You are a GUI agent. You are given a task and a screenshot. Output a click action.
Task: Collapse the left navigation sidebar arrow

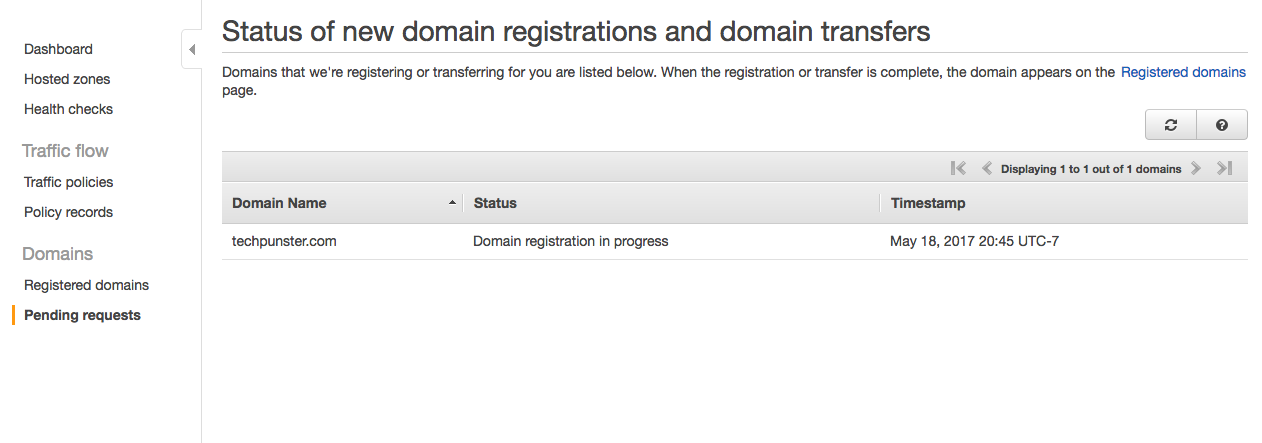[192, 49]
